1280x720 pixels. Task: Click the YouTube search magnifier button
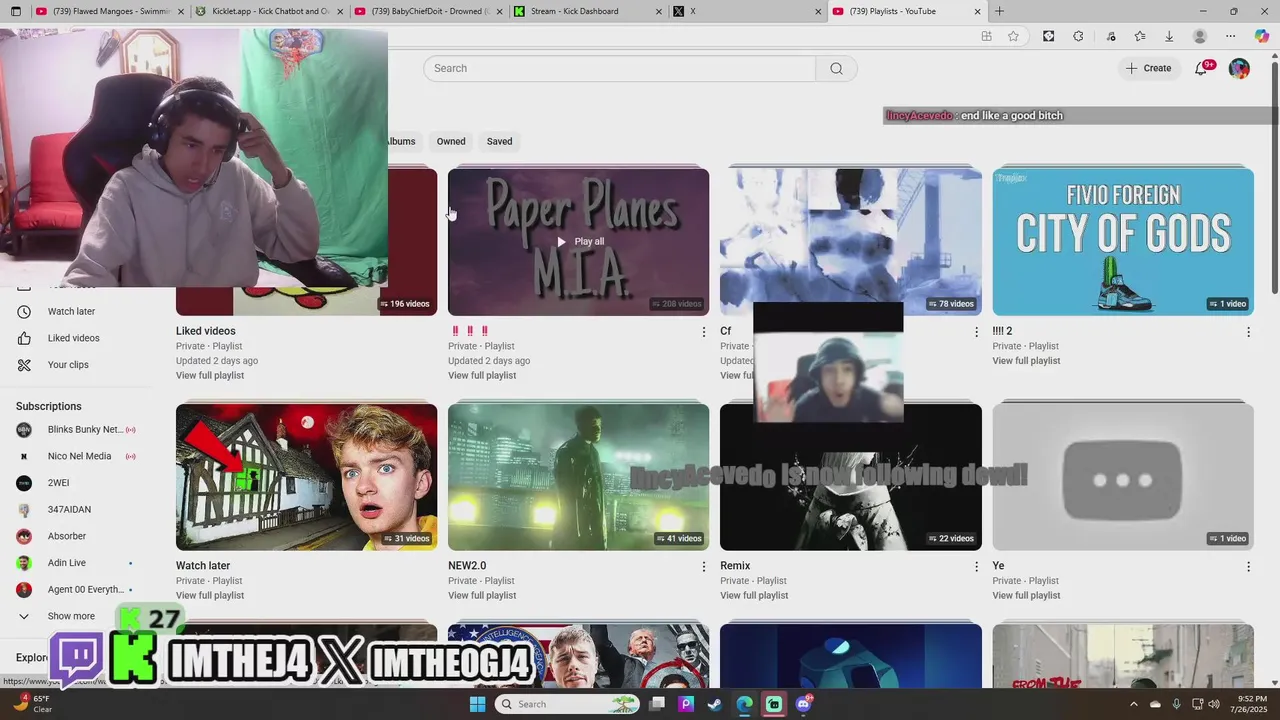[836, 68]
